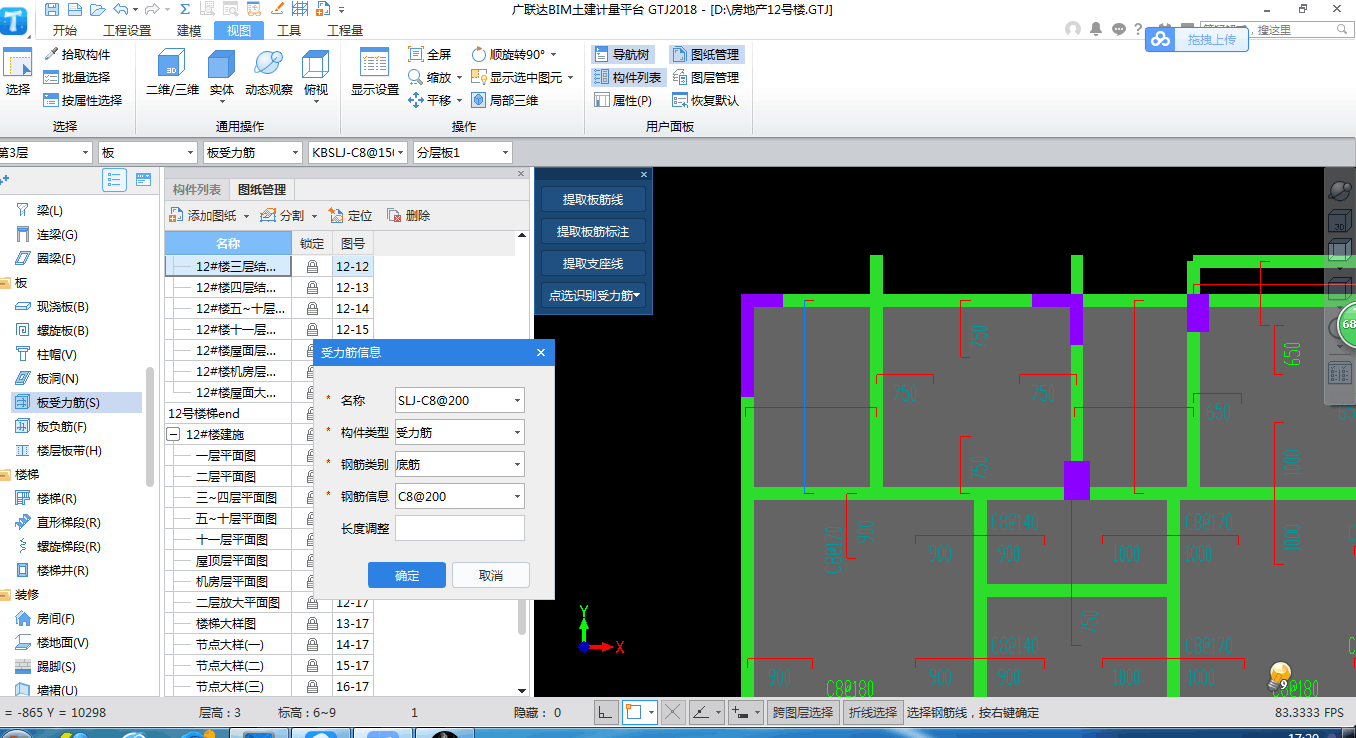Viewport: 1356px width, 738px height.
Task: Toggle the 图纸管理 panel button in ribbon
Action: click(706, 54)
